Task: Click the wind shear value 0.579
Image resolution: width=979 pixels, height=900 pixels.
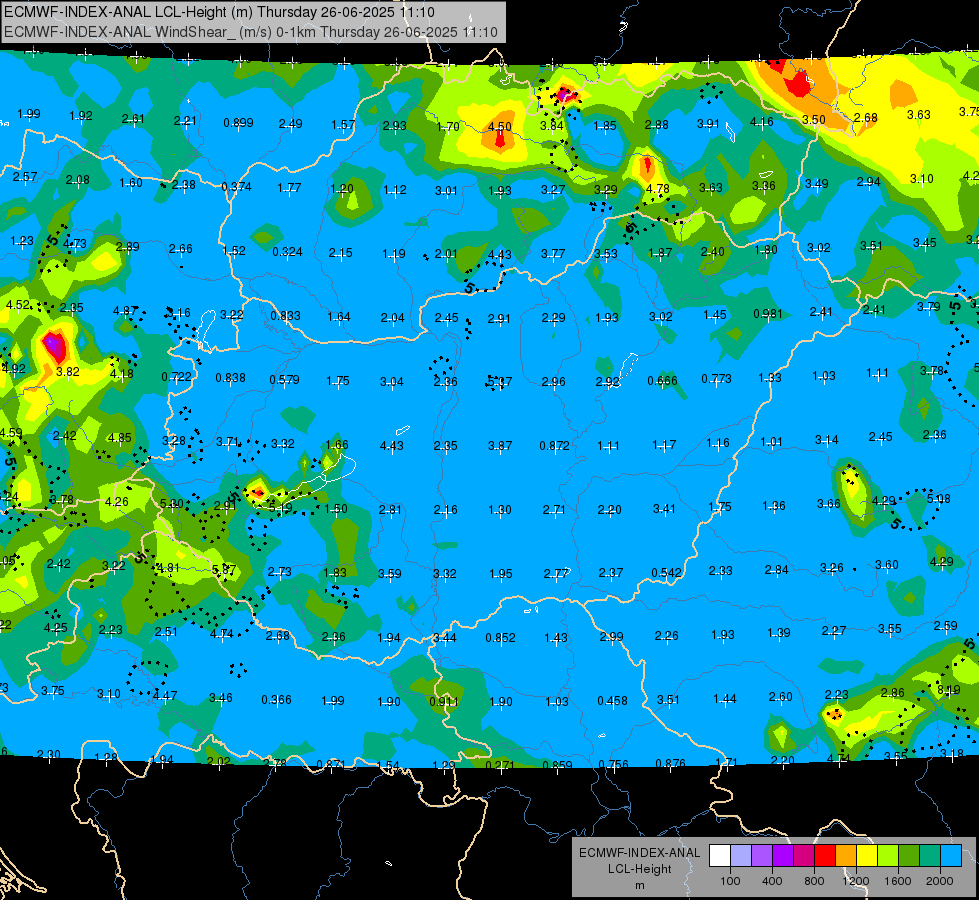Action: [x=284, y=379]
